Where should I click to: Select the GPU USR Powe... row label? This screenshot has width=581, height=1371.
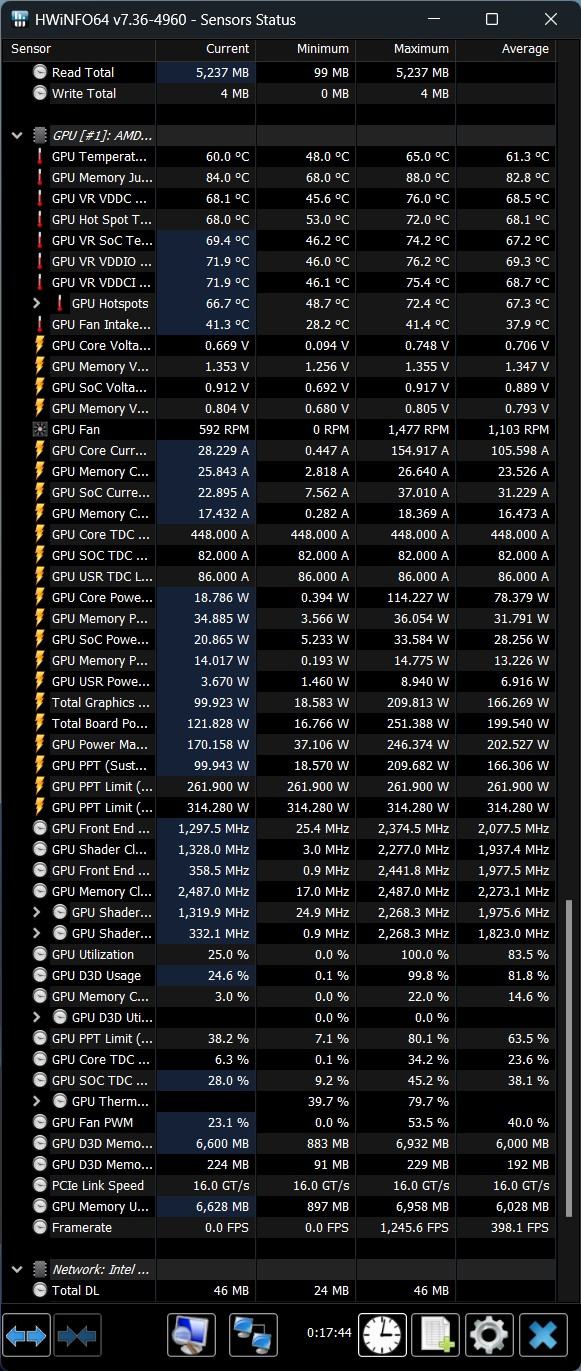coord(101,681)
